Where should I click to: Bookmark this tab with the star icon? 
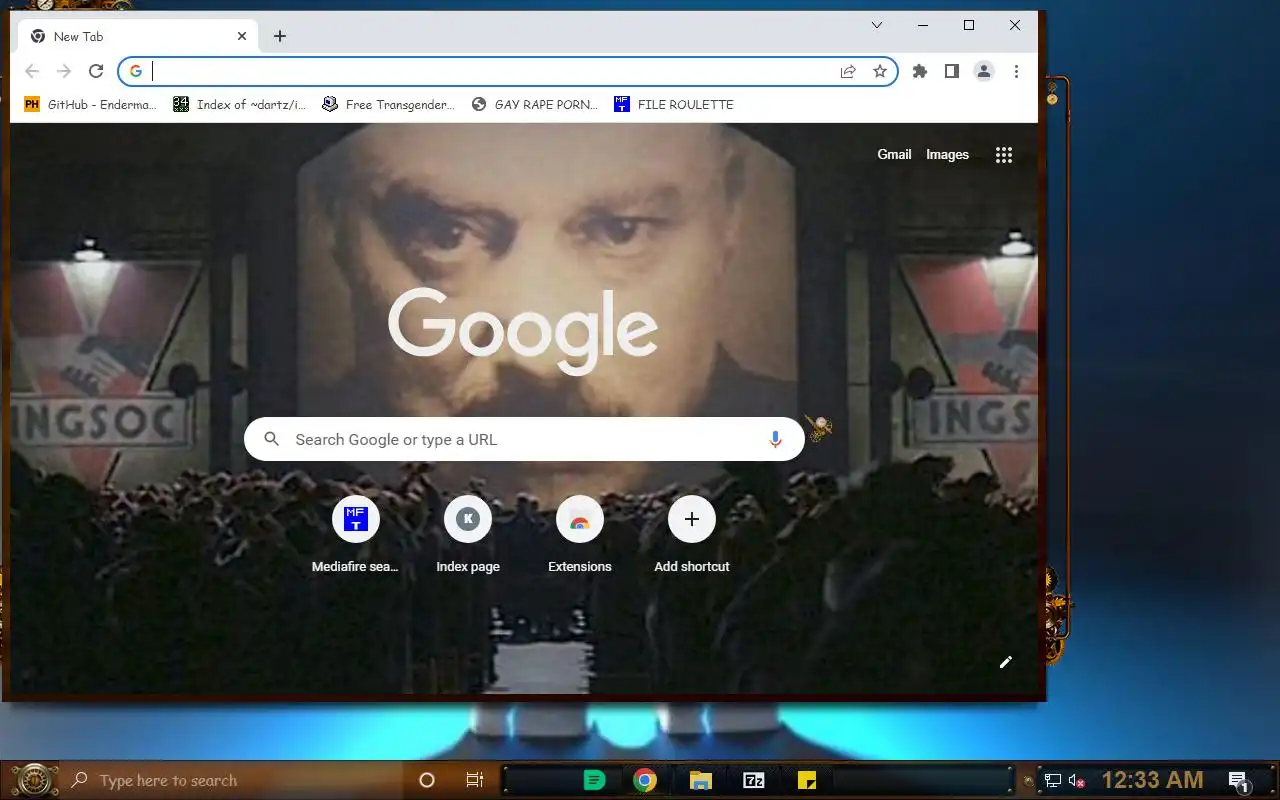880,71
